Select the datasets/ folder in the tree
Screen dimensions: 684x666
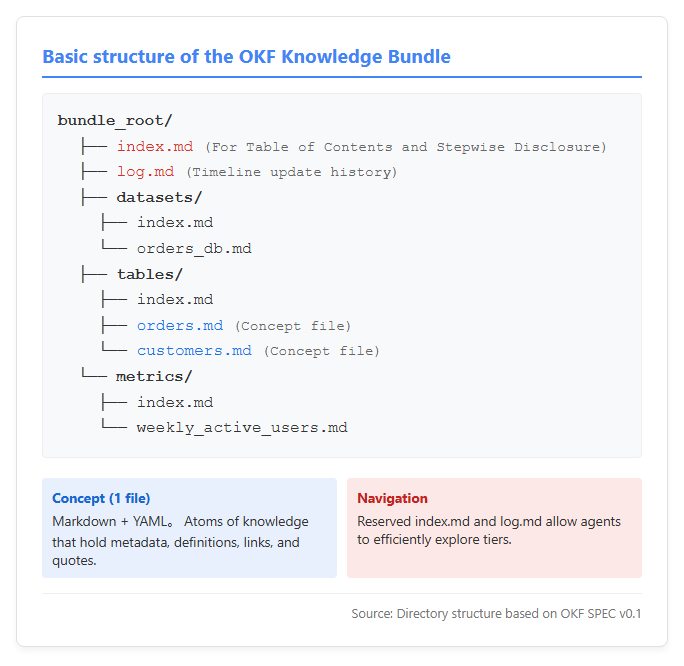tap(159, 197)
